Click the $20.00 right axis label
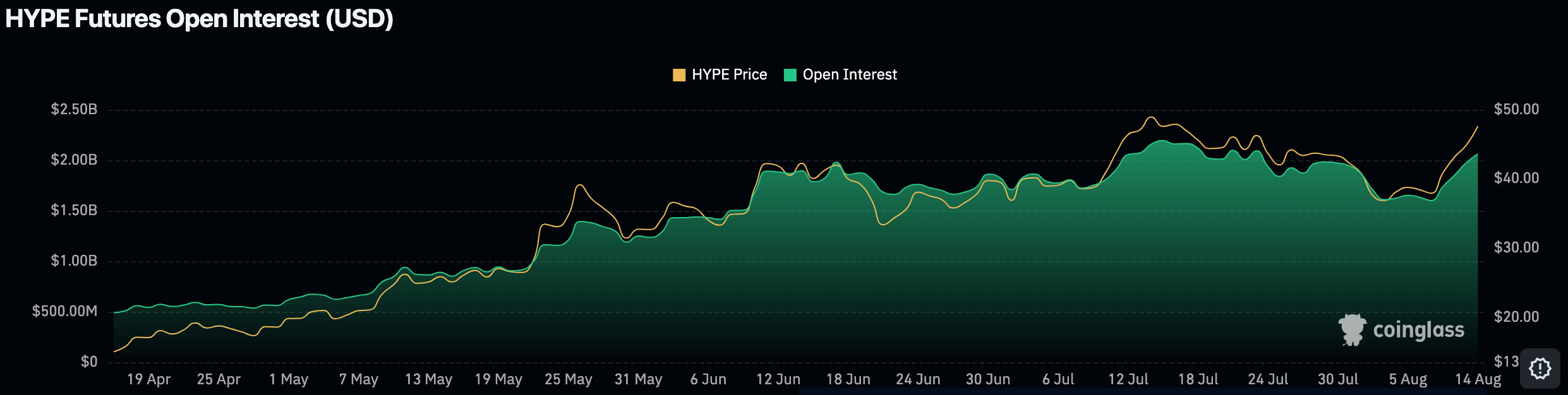Screen dimensions: 1568x395 point(1516,317)
